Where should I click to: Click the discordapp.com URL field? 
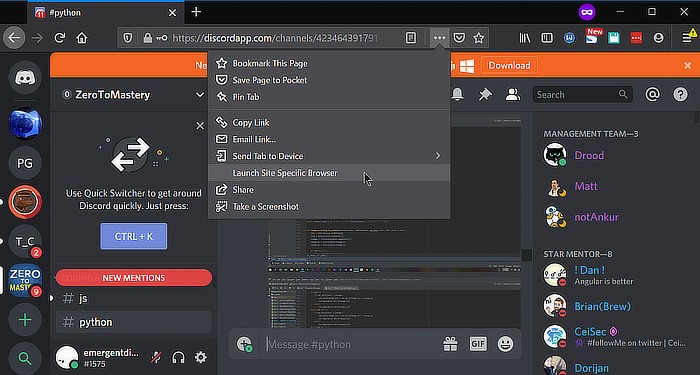click(276, 38)
